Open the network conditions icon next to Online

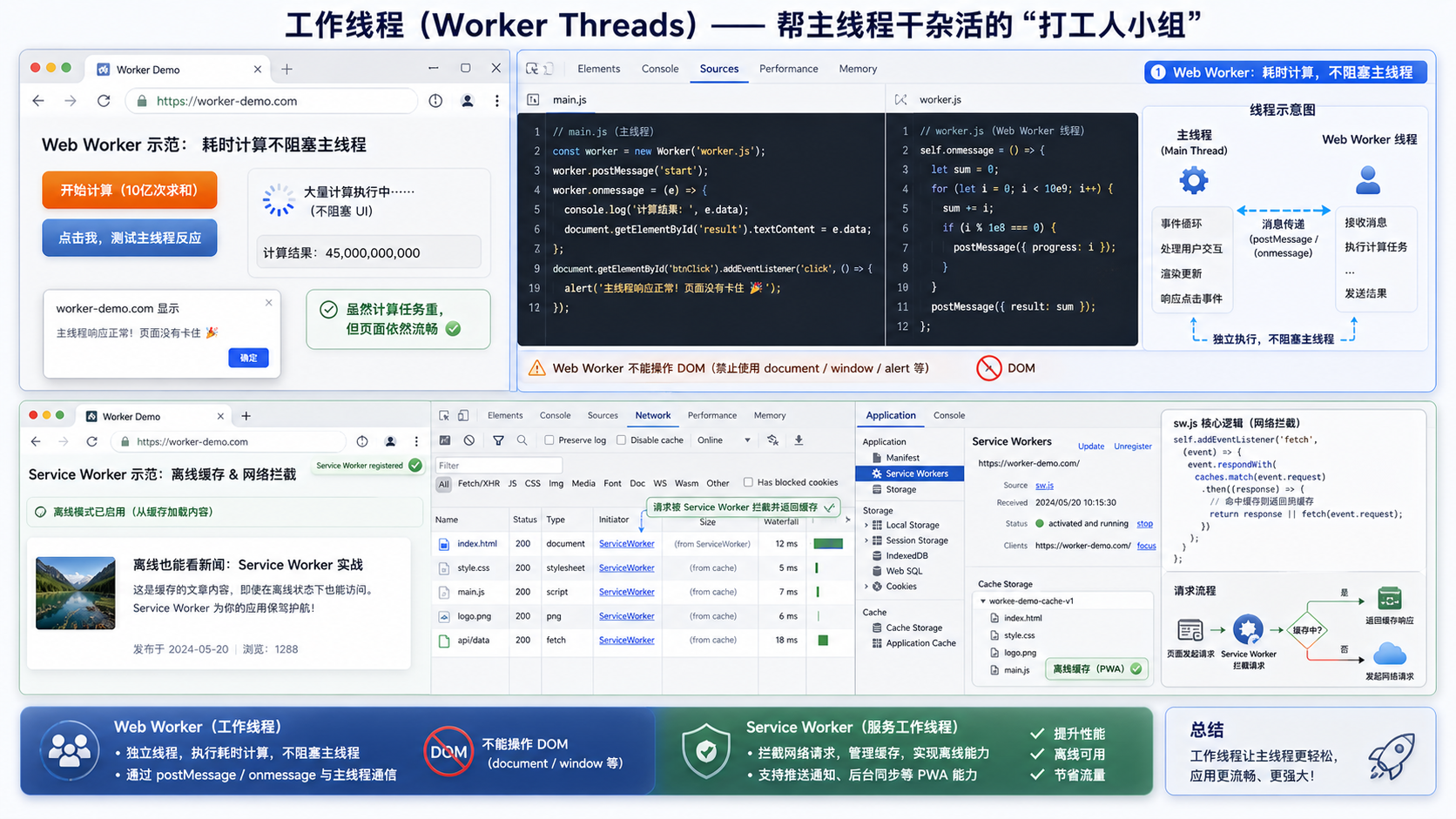(x=772, y=440)
